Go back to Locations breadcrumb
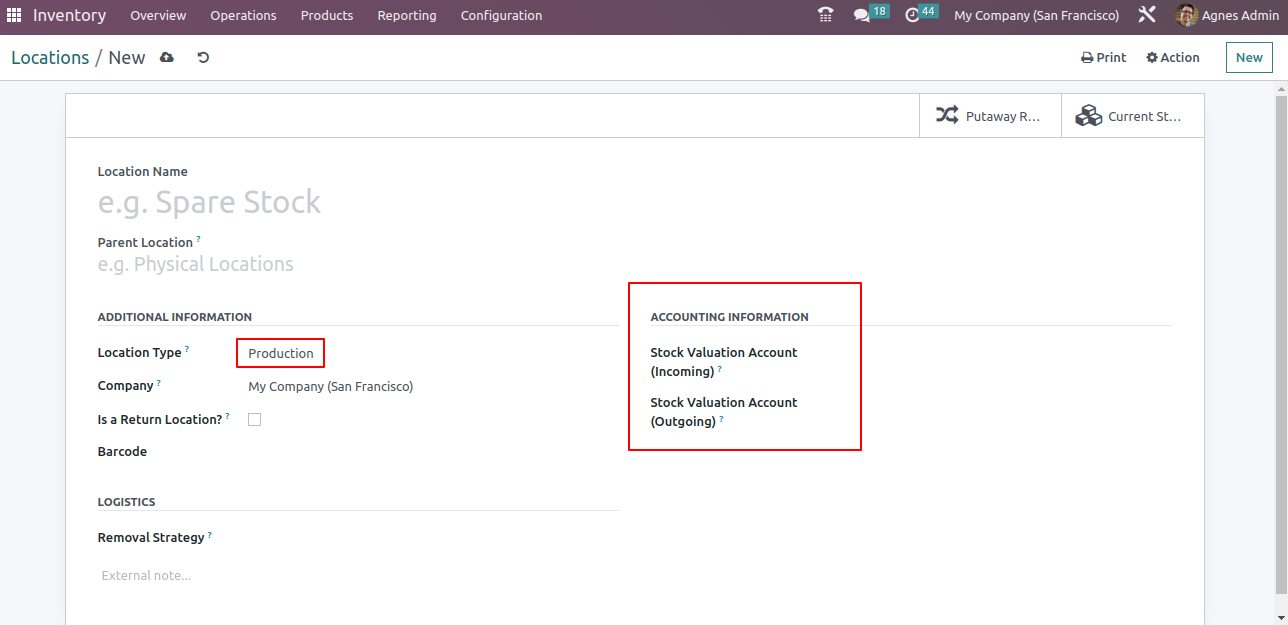Viewport: 1288px width, 625px height. (50, 58)
